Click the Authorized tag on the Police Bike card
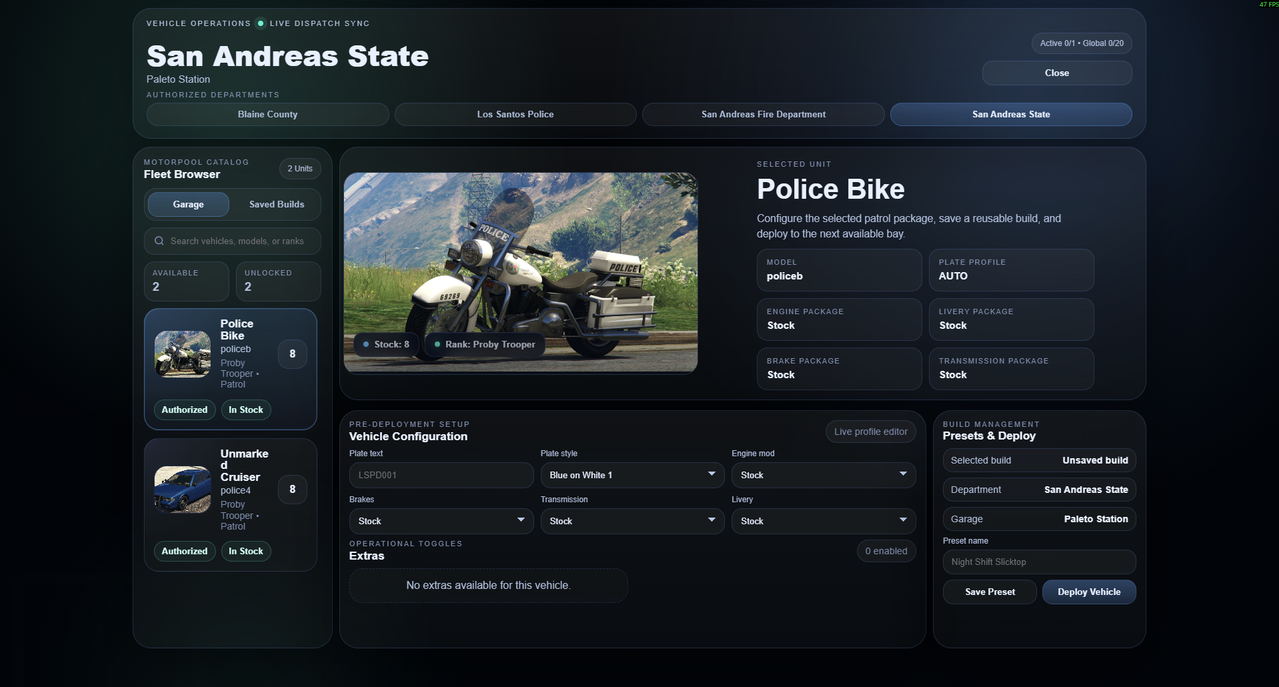This screenshot has height=687, width=1279. pos(185,410)
